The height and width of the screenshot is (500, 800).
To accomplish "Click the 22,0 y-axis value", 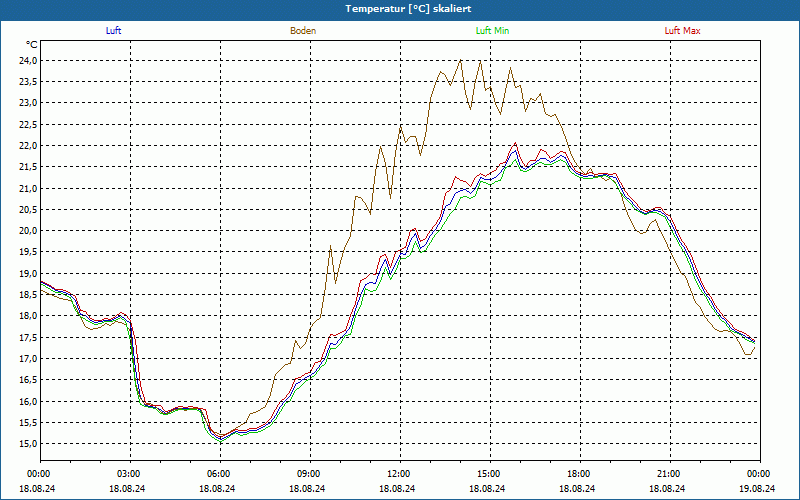I will [28, 146].
